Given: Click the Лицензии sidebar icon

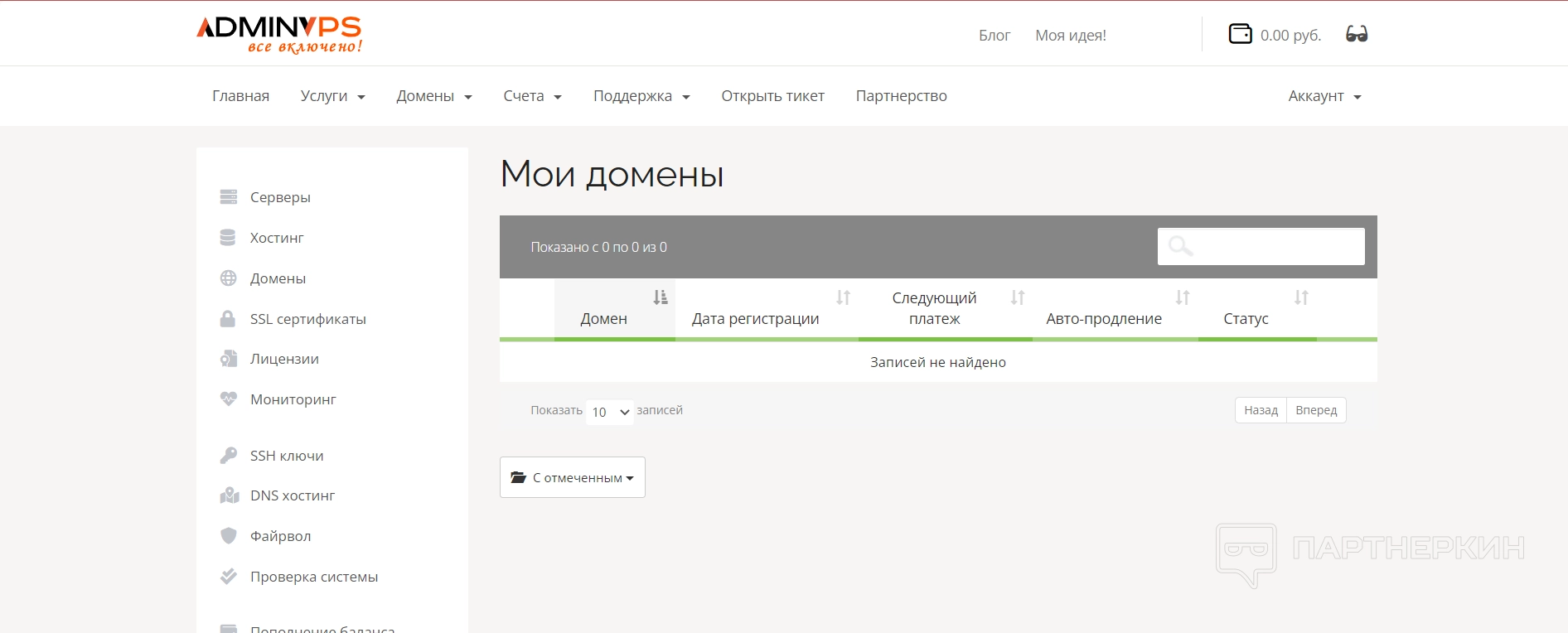Looking at the screenshot, I should 229,359.
